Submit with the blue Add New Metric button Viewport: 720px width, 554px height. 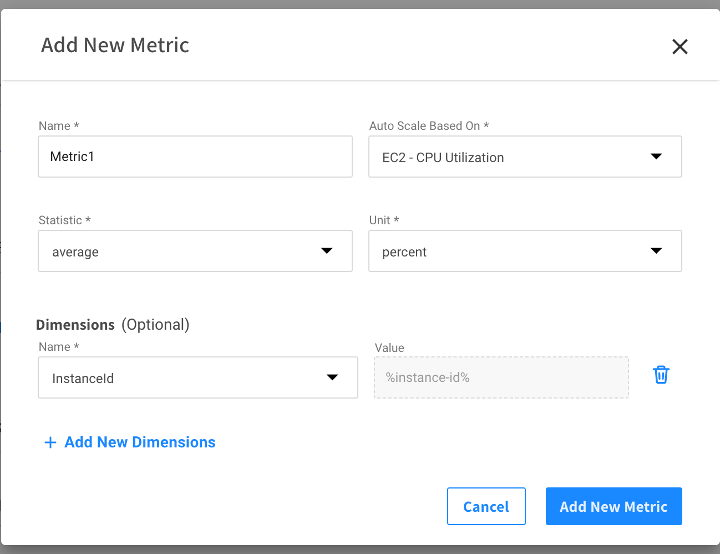tap(613, 506)
